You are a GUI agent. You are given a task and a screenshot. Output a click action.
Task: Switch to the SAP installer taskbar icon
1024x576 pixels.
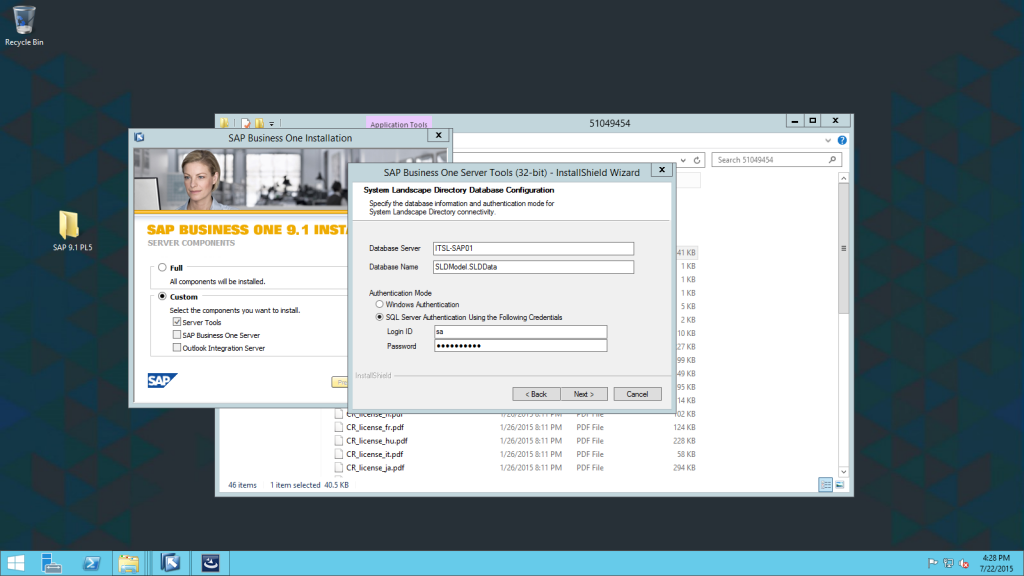point(170,563)
